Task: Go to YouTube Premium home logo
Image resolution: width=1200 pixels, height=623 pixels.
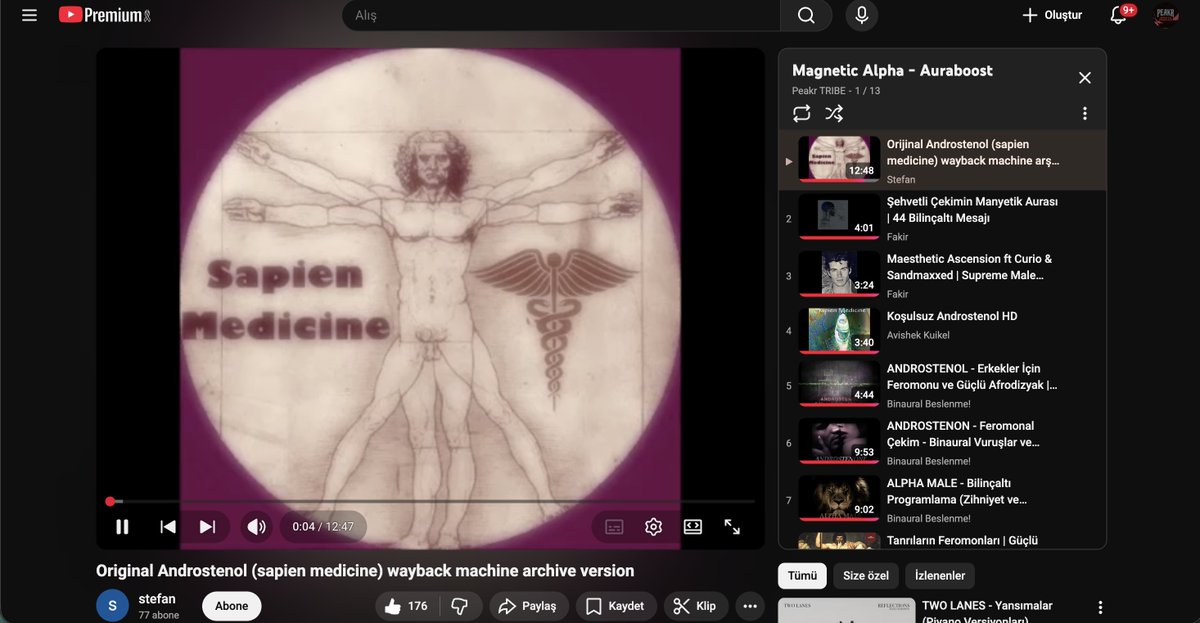Action: 105,15
